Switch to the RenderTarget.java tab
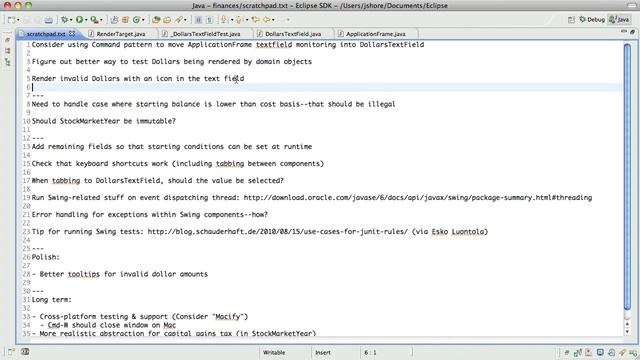The width and height of the screenshot is (640, 360). pyautogui.click(x=121, y=34)
